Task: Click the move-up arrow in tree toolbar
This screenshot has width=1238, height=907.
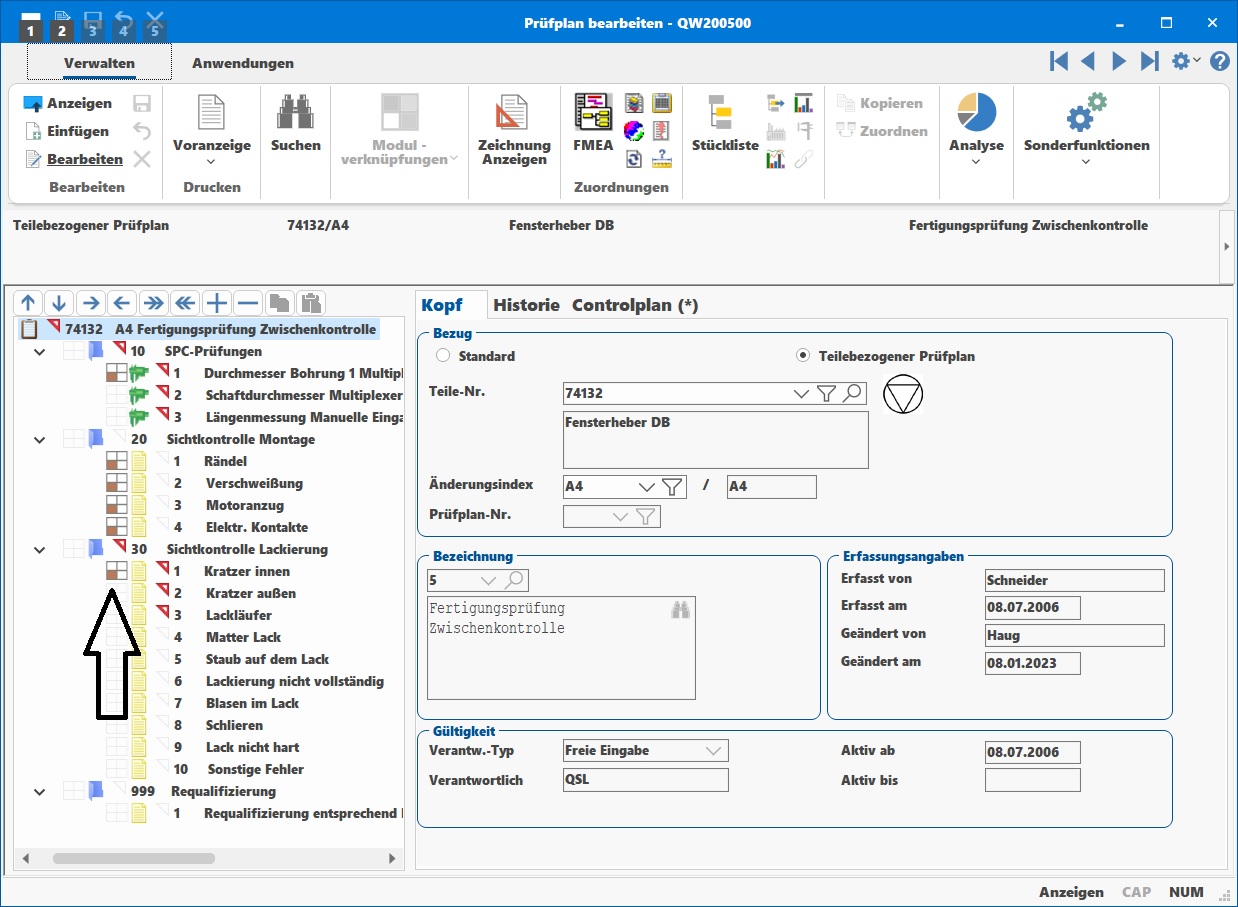Action: [x=28, y=303]
